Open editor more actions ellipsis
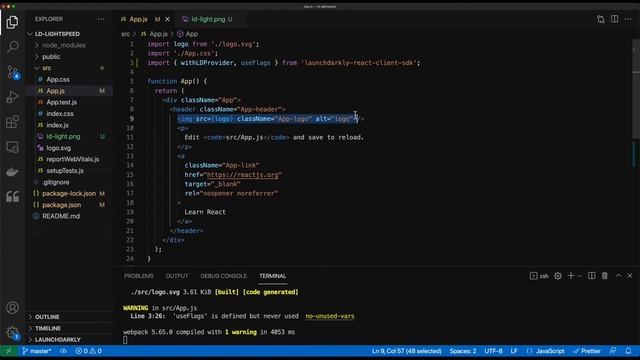The height and width of the screenshot is (360, 640). (x=628, y=19)
